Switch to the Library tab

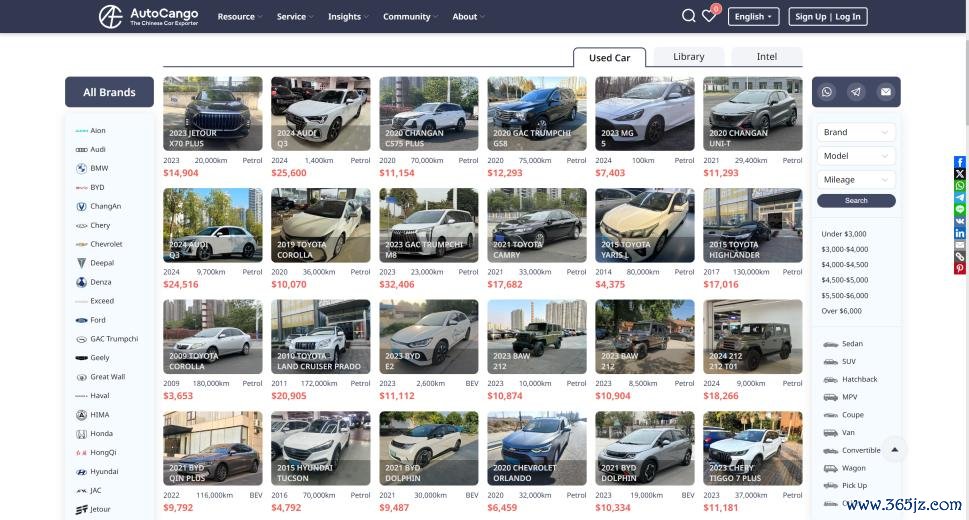(x=688, y=56)
